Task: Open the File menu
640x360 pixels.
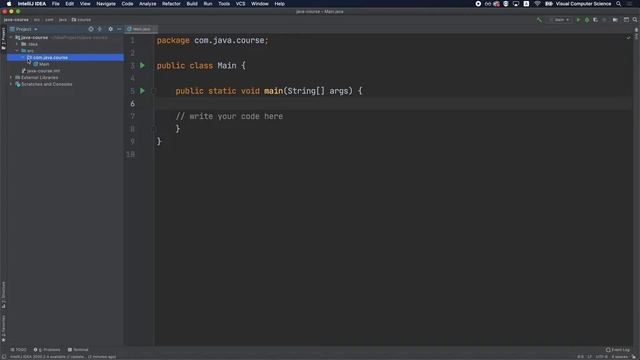Action: (56, 4)
